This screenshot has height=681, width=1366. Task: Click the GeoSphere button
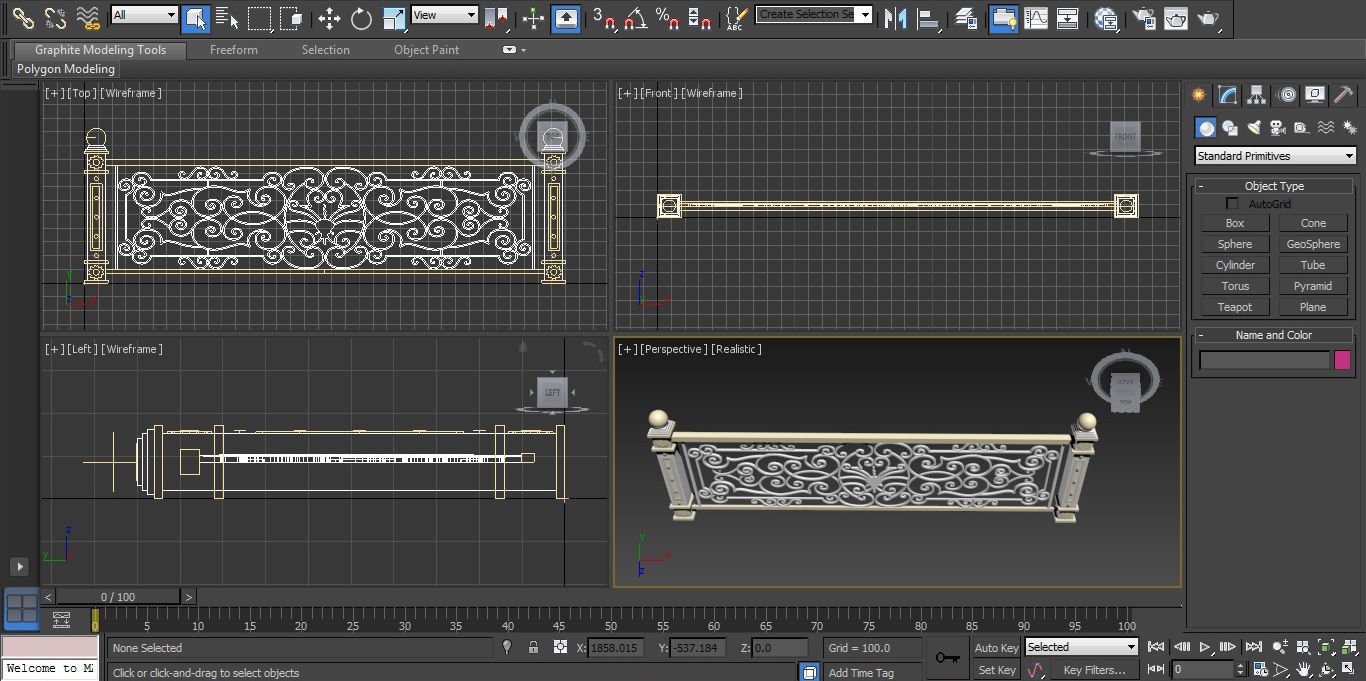tap(1313, 244)
